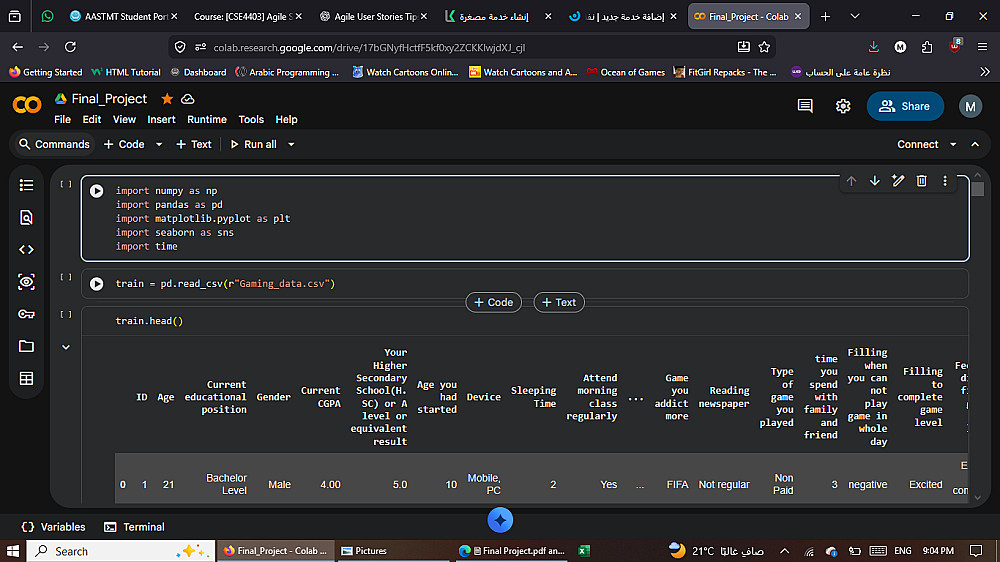
Task: Collapse the header with the top-right chevron
Action: coord(977,145)
